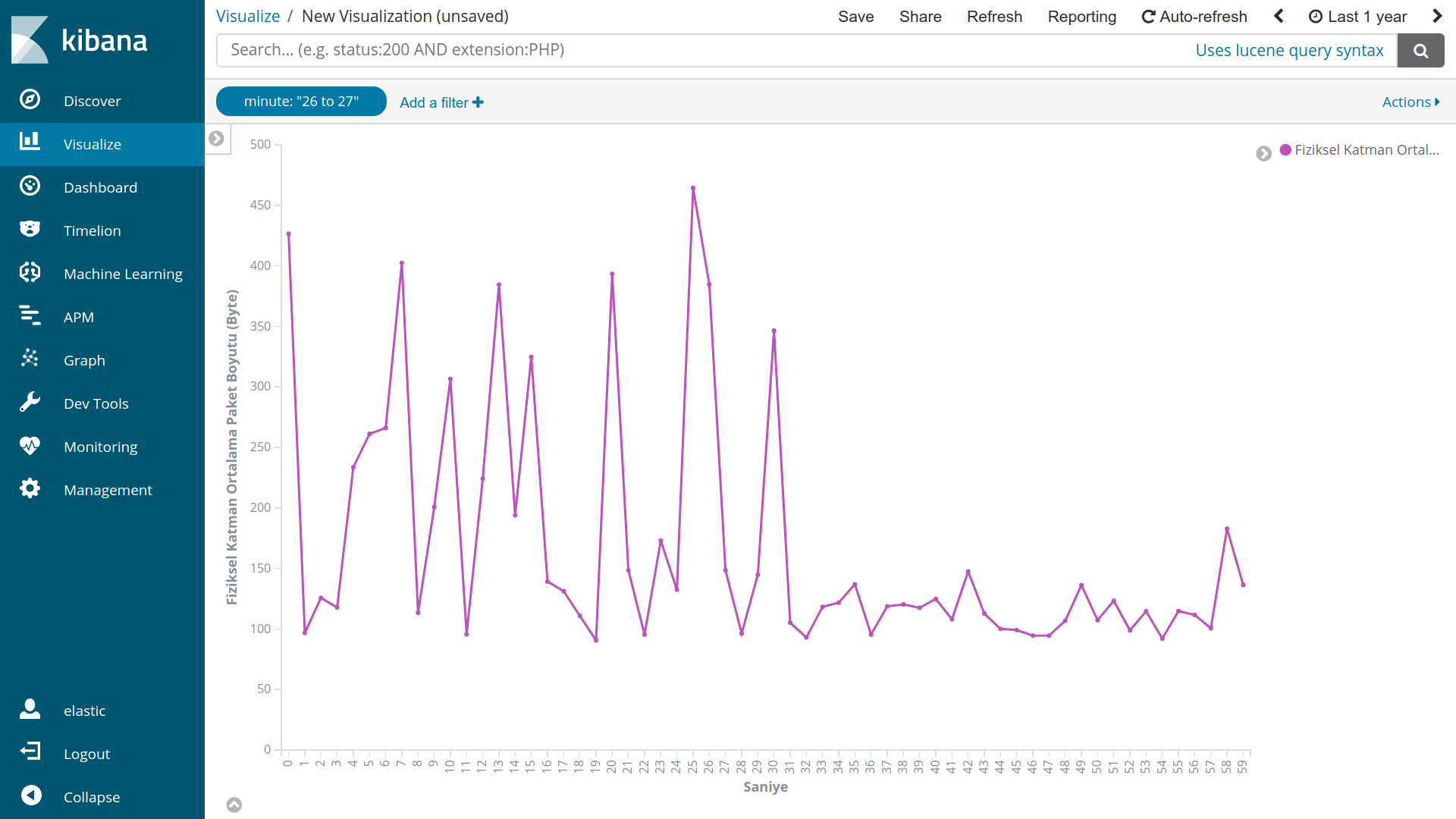Open the APM icon in sidebar

pos(30,316)
